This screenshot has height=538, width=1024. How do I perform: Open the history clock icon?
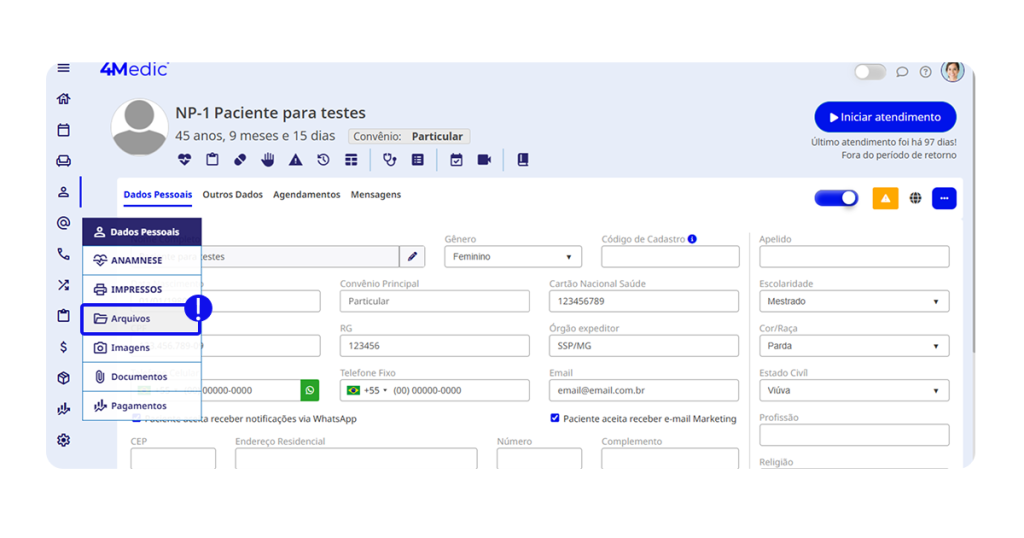click(x=323, y=160)
